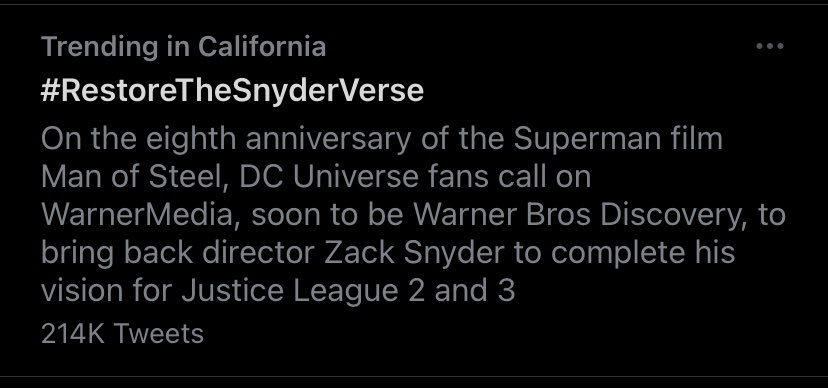
Task: Click the word "Tweets" below the description
Action: [x=158, y=334]
